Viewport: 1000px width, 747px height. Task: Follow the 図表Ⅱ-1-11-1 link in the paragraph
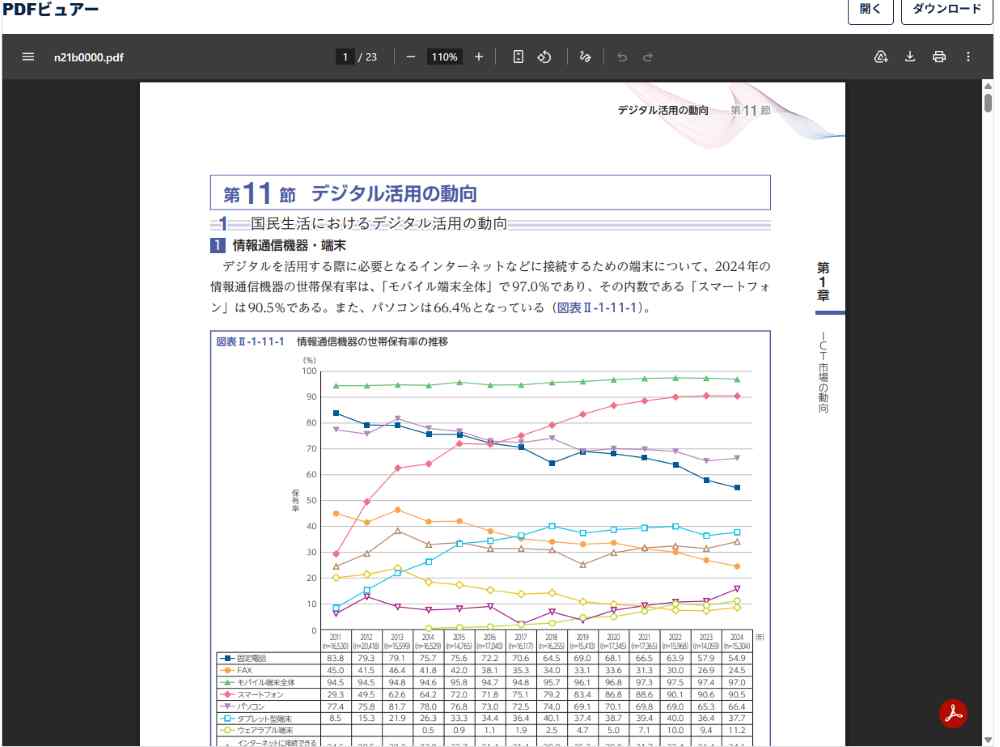[x=598, y=307]
